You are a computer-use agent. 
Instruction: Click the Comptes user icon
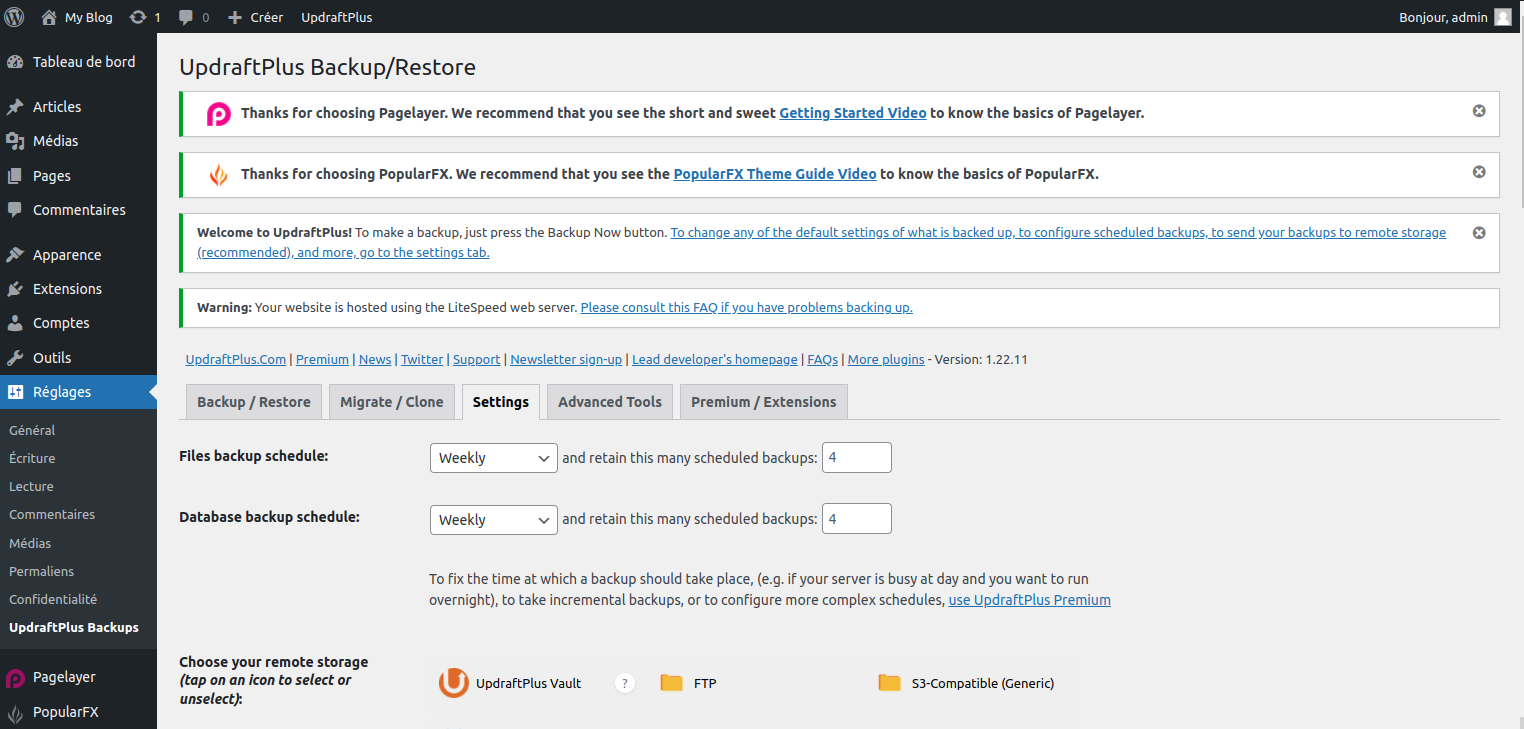click(15, 323)
